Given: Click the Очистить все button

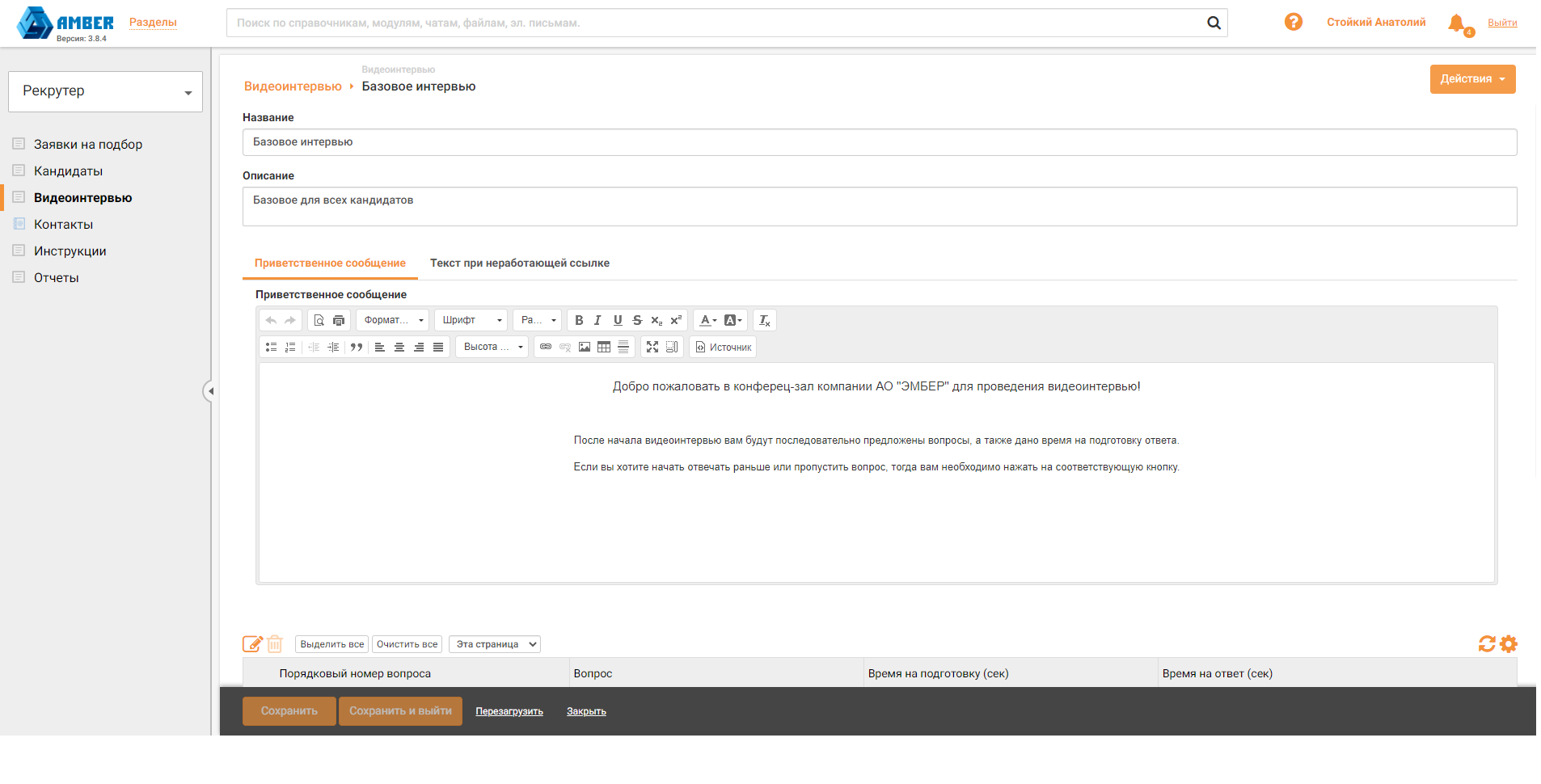Looking at the screenshot, I should click(407, 644).
